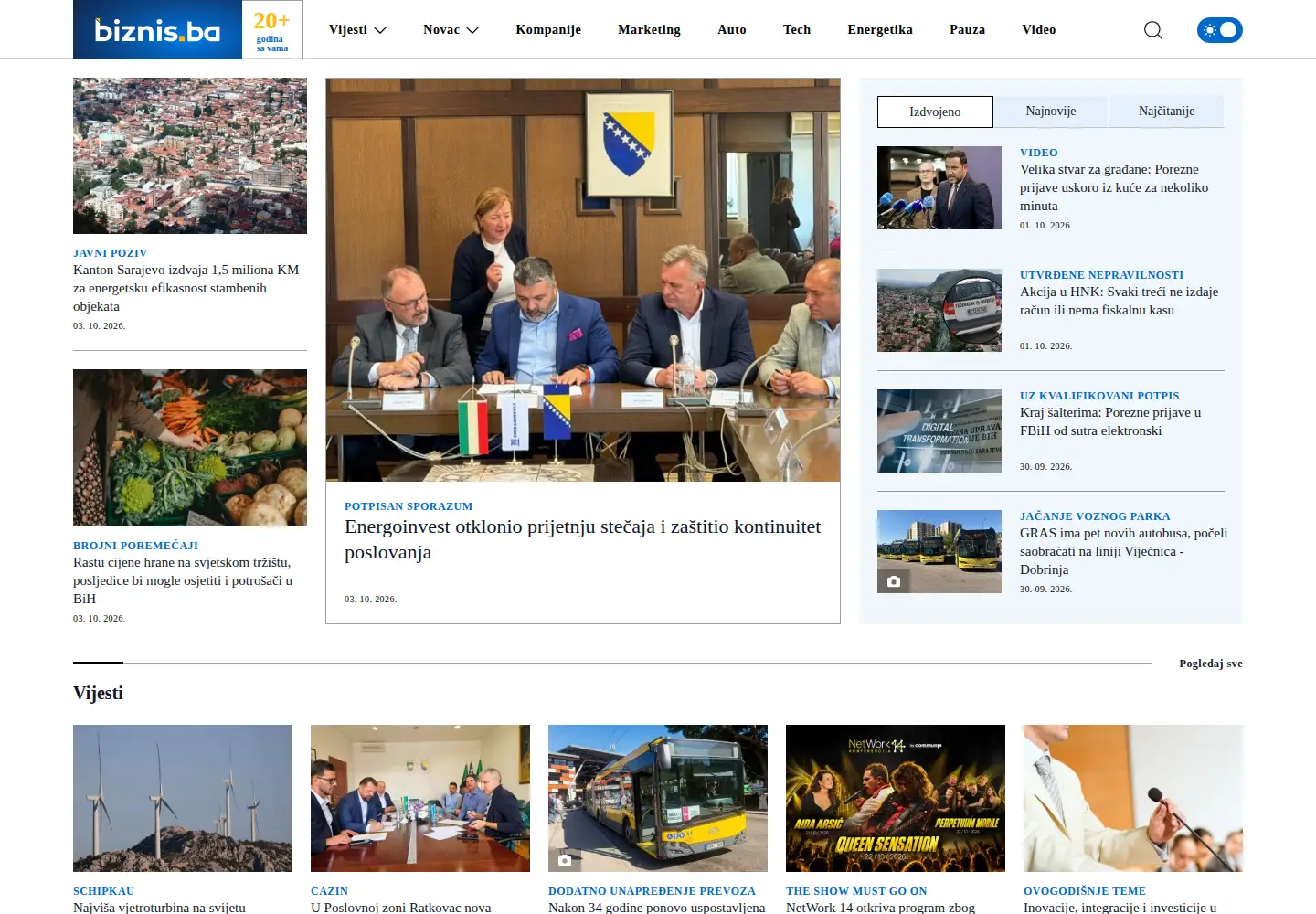
Task: Open the Porezne prijave iz kuće video article
Action: (x=1114, y=187)
